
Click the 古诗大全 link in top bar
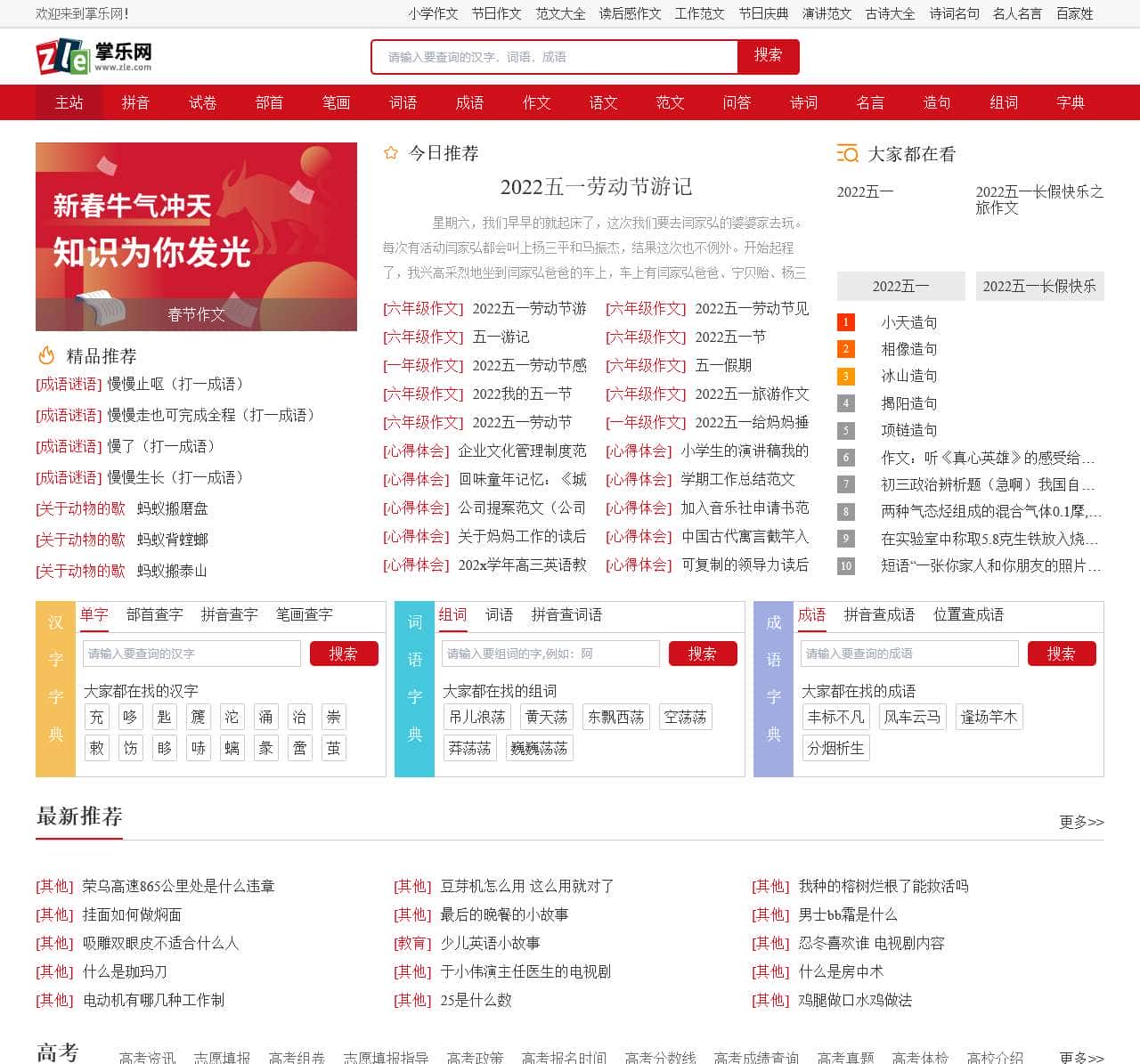click(x=890, y=13)
